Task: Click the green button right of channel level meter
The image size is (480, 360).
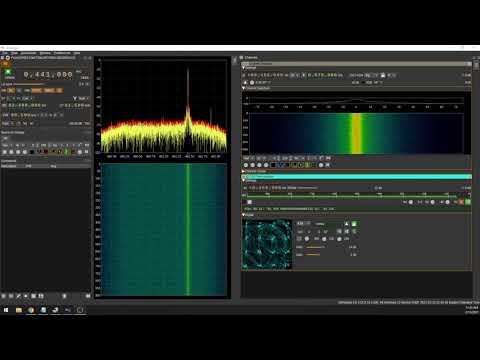Action: point(468,202)
